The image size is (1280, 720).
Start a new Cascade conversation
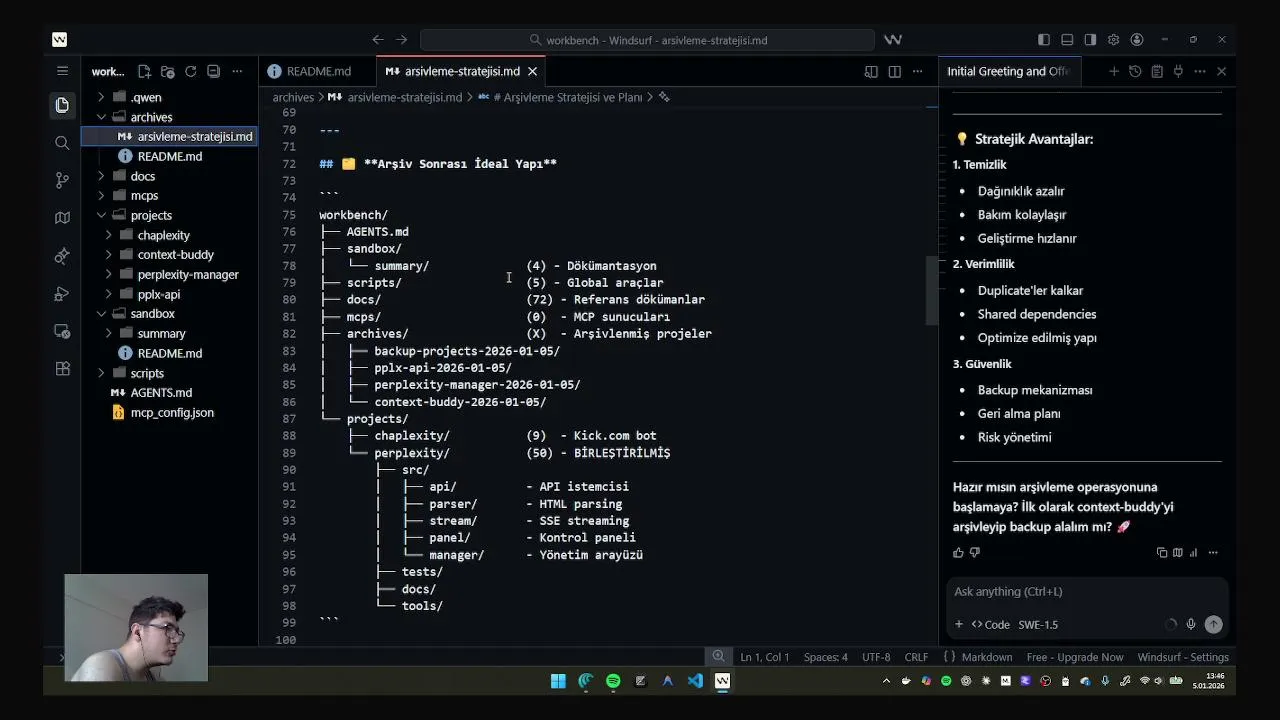click(1113, 71)
